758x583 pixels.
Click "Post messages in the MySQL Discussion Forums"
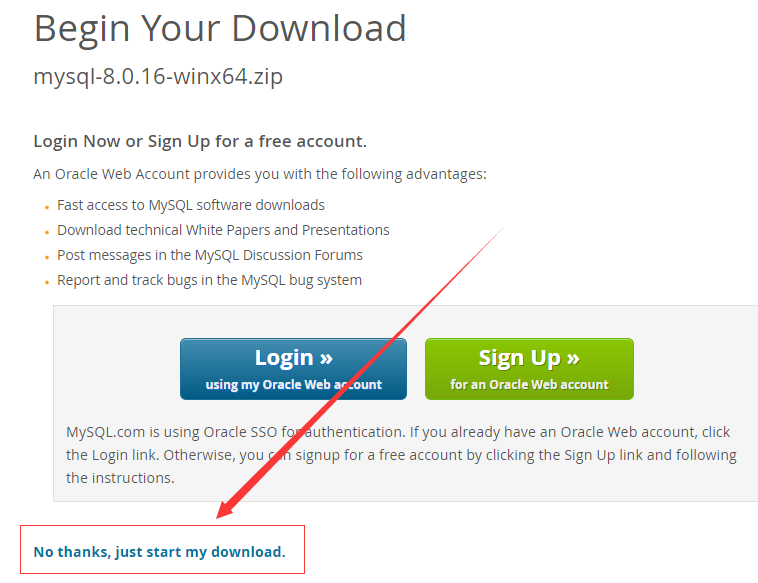[x=210, y=255]
